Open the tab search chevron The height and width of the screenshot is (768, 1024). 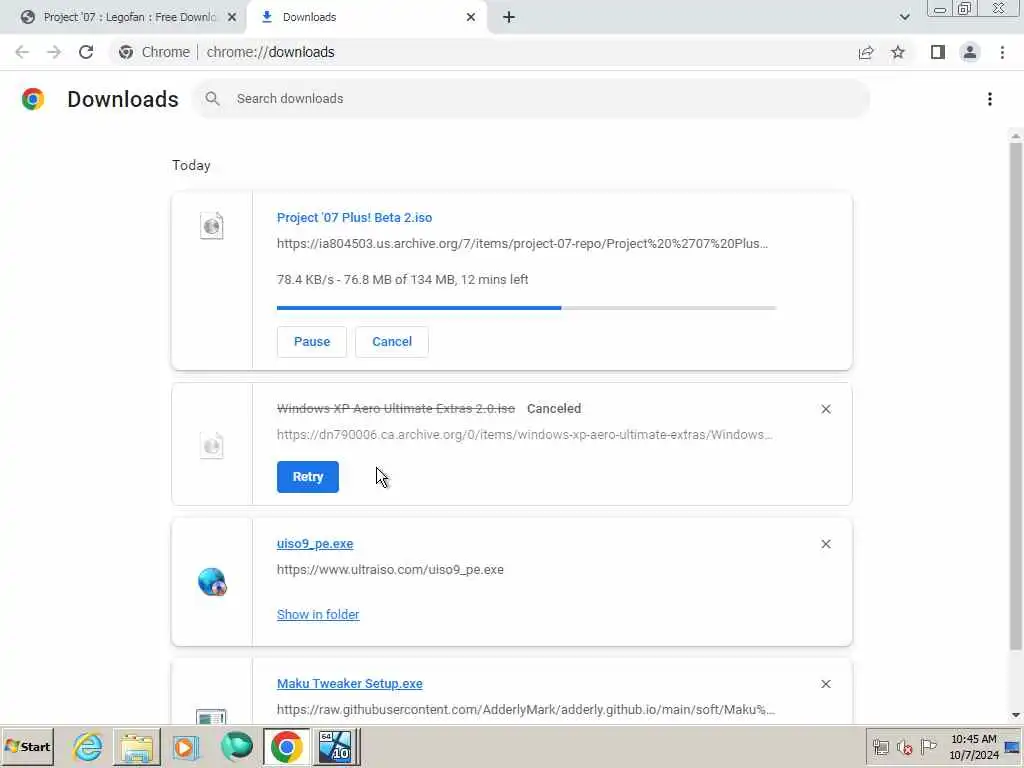point(904,17)
